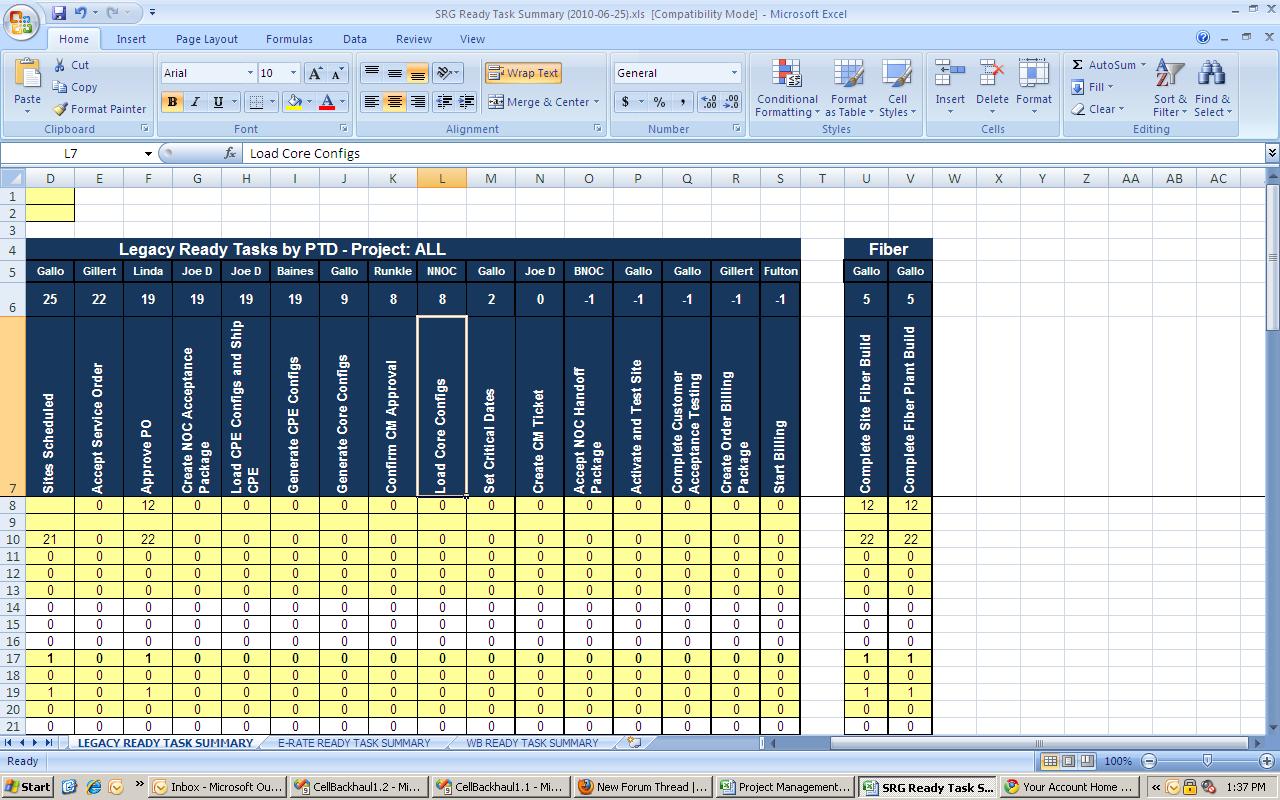Click the Insert Function fx button
The image size is (1280, 800).
230,153
